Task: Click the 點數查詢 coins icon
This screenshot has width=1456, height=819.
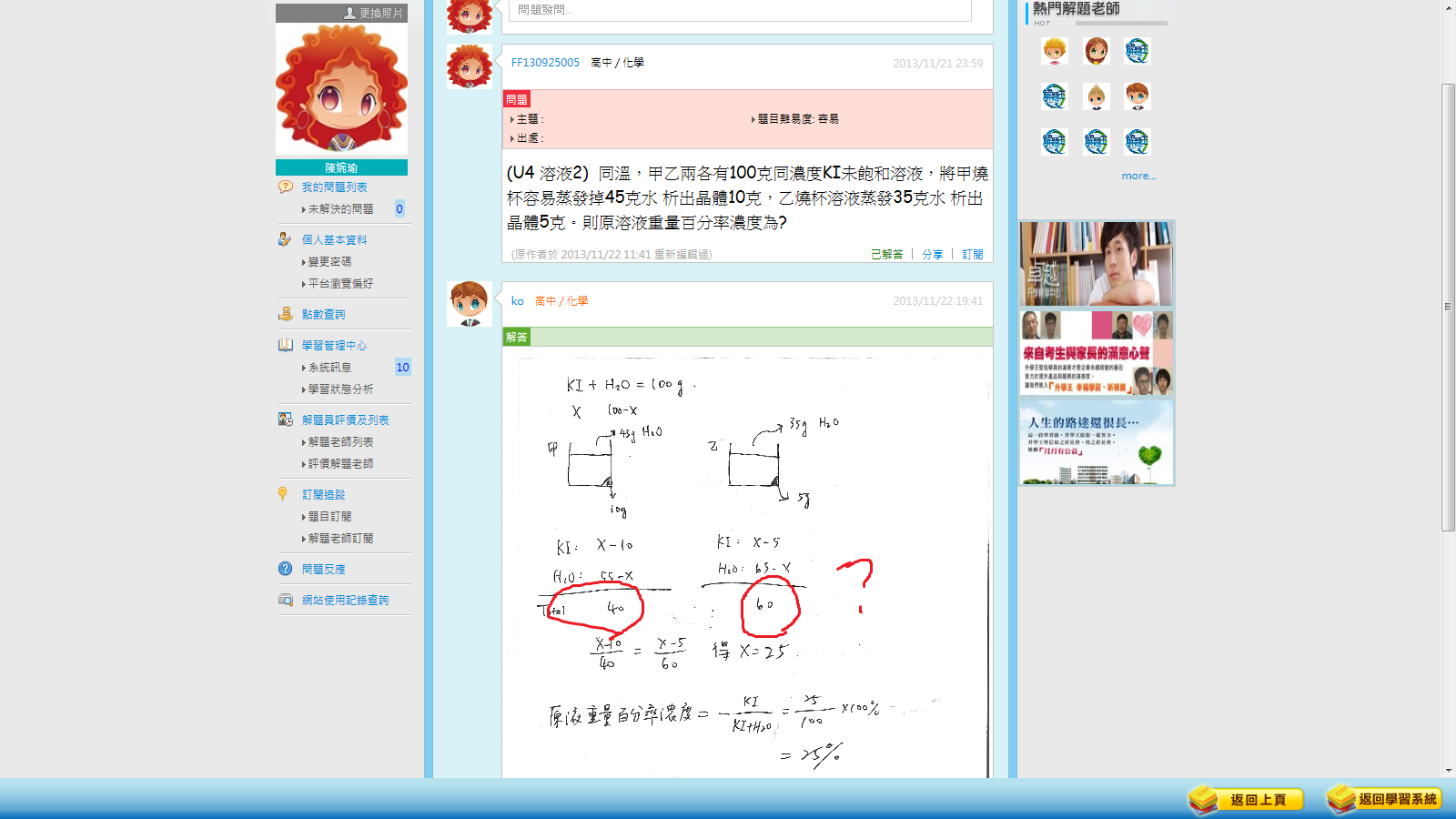Action: [285, 314]
